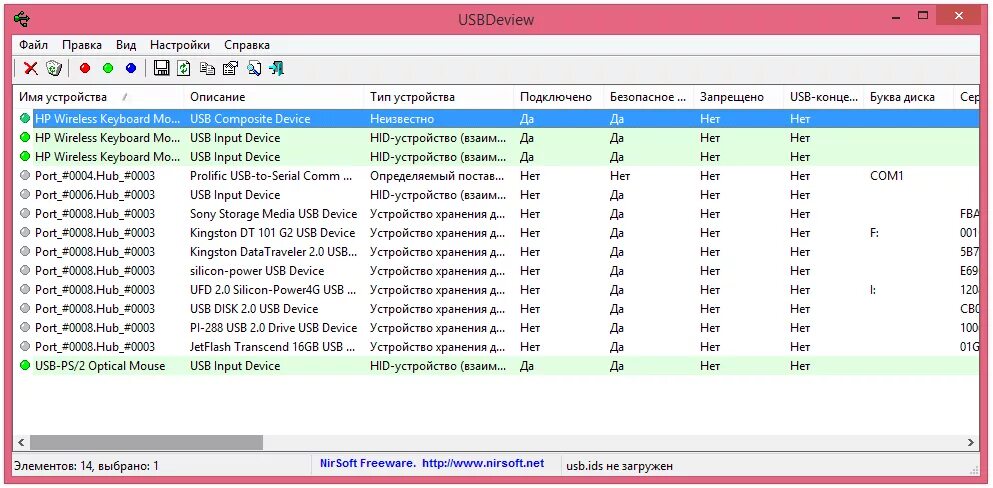Open the http://www.nirsoft.net link
Viewport: 993px width, 488px height.
tap(483, 463)
